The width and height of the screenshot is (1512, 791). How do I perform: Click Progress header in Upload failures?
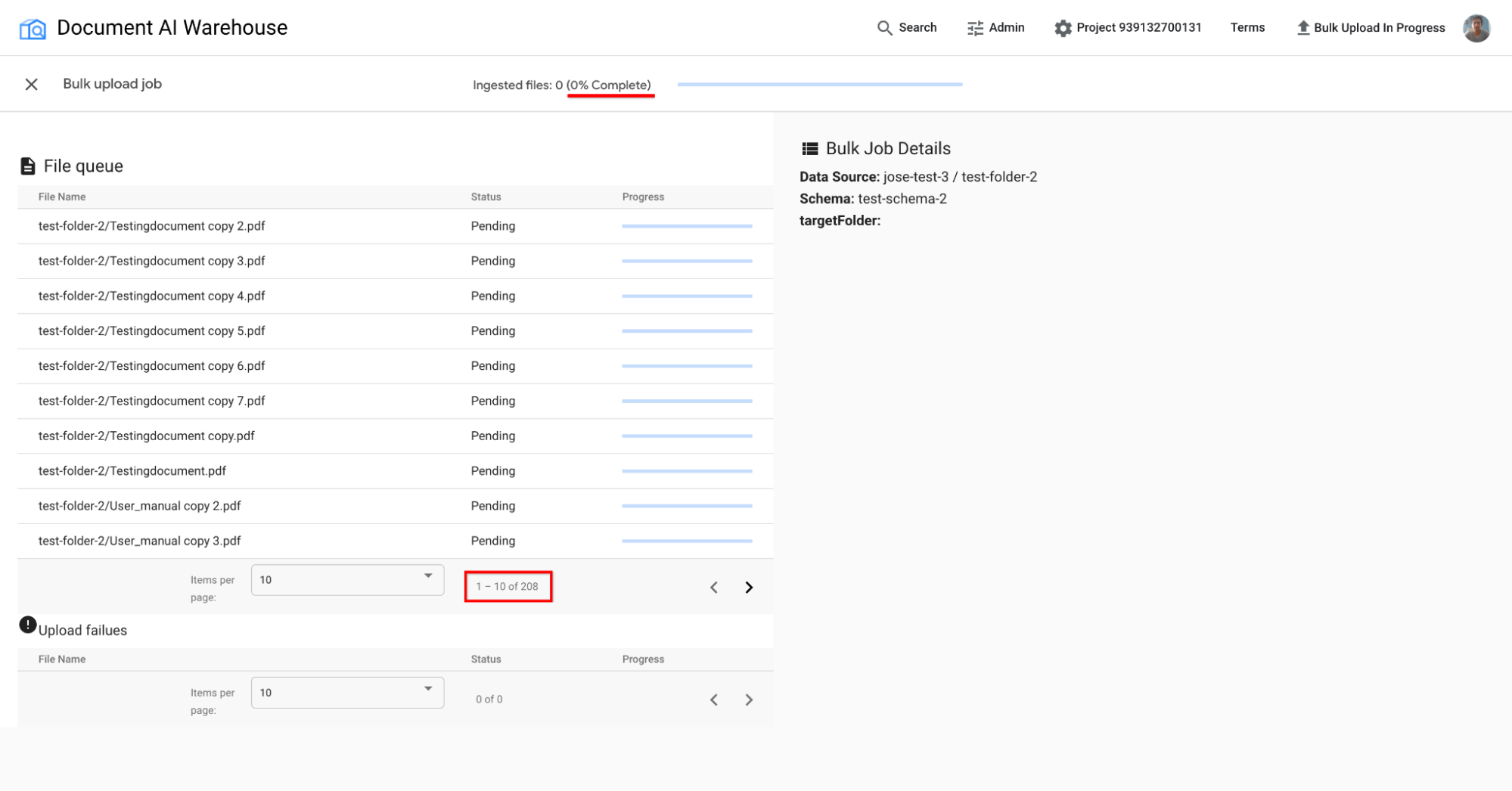[643, 659]
